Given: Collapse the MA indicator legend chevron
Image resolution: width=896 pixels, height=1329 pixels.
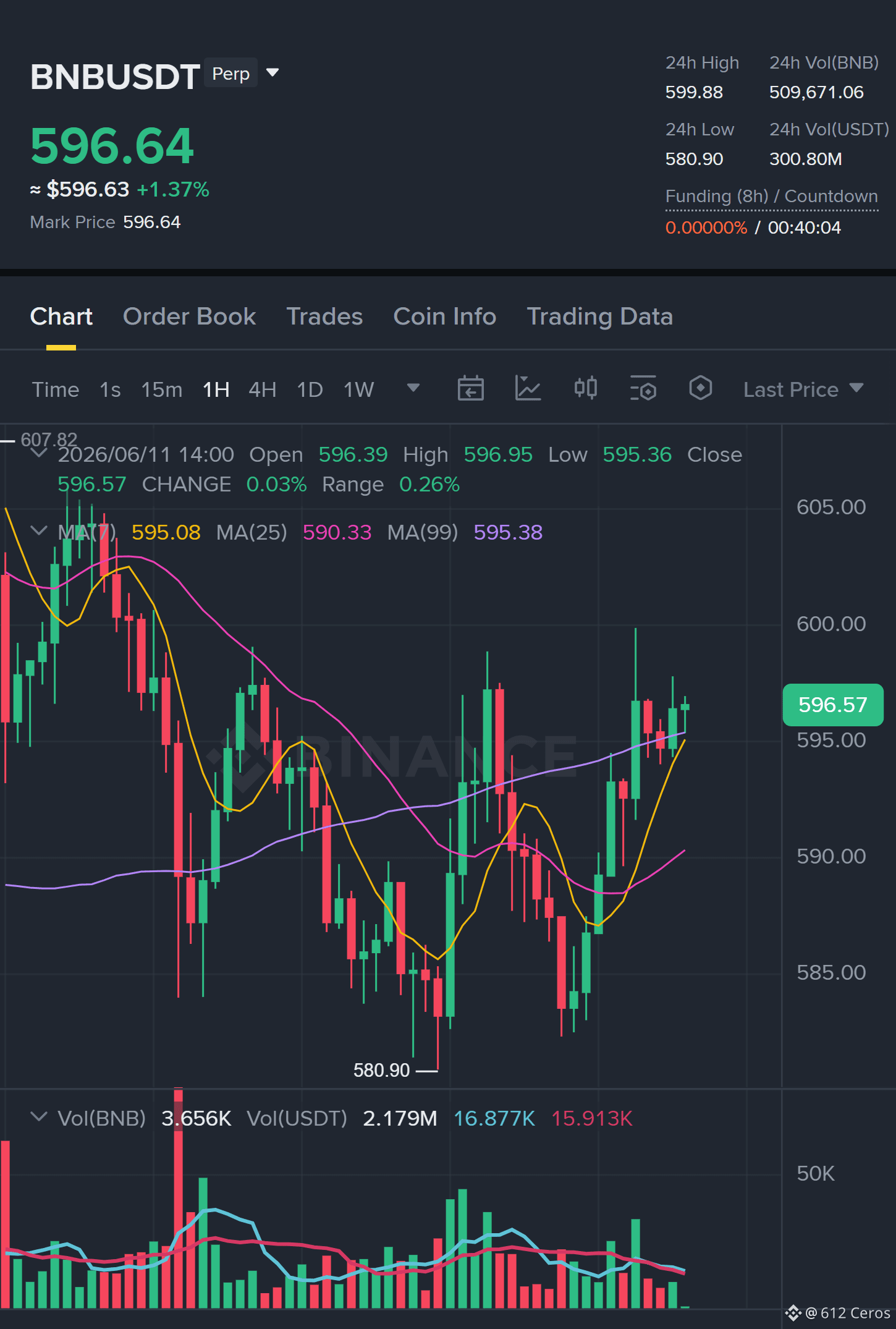Looking at the screenshot, I should (38, 531).
